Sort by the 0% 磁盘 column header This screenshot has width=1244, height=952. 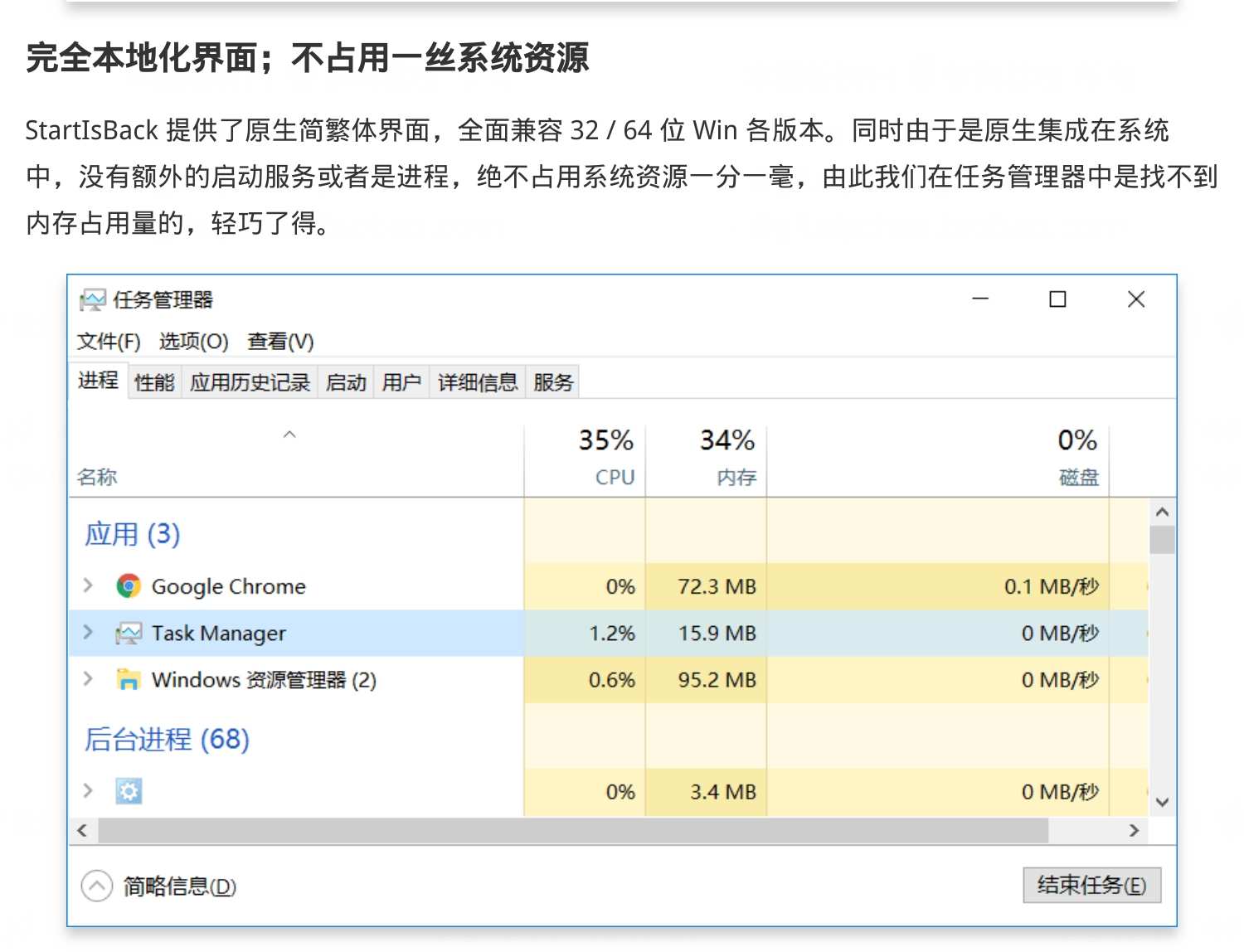coord(938,461)
